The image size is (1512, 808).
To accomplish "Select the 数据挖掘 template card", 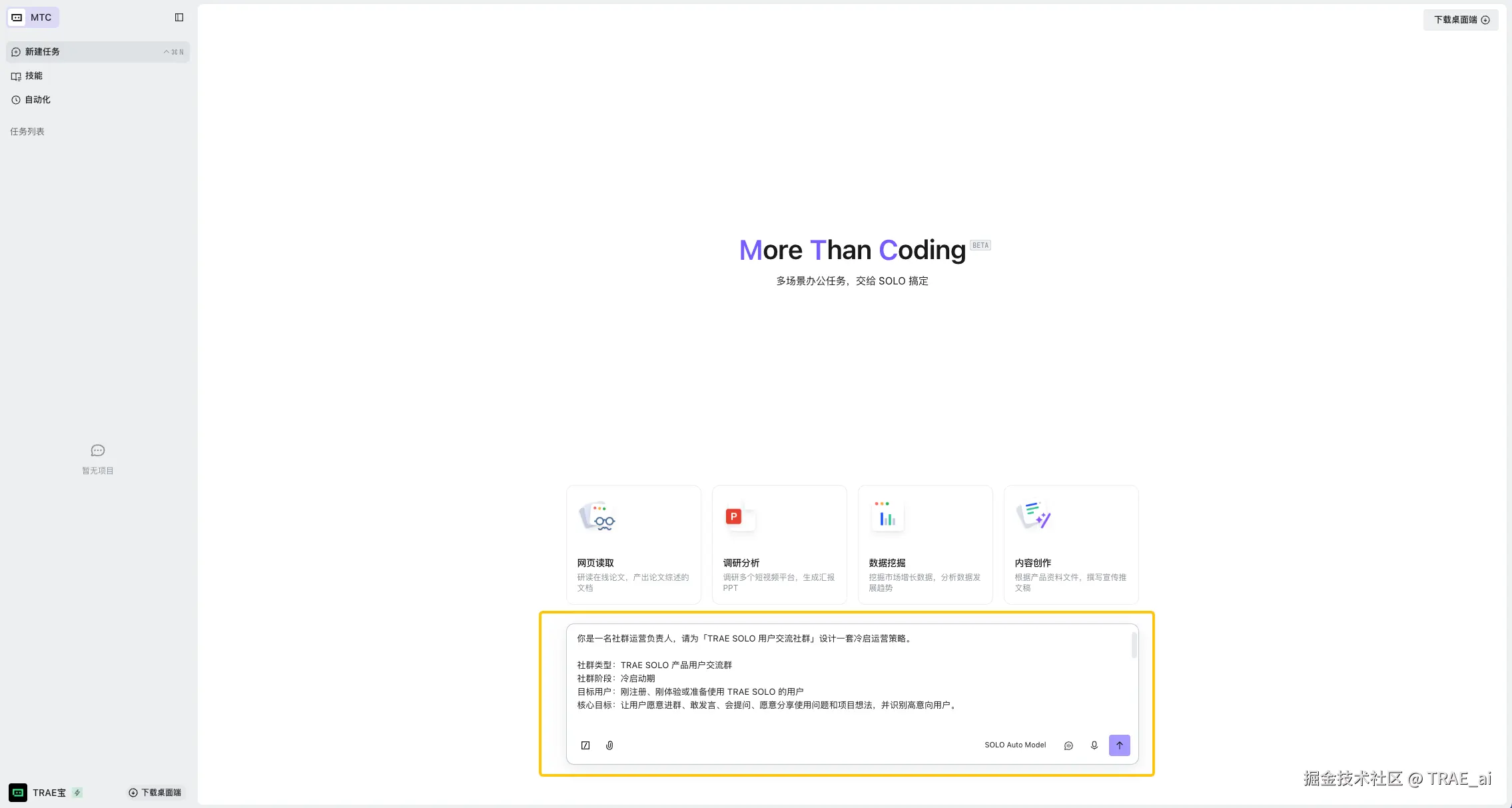I will [925, 545].
